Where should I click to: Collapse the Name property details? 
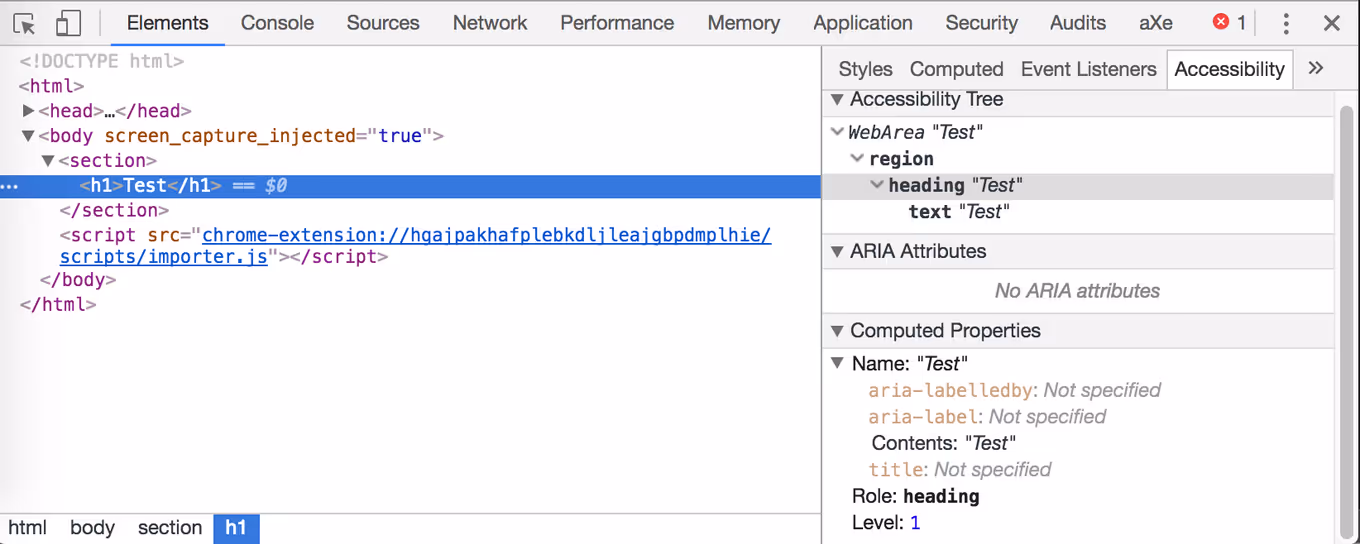pos(838,364)
